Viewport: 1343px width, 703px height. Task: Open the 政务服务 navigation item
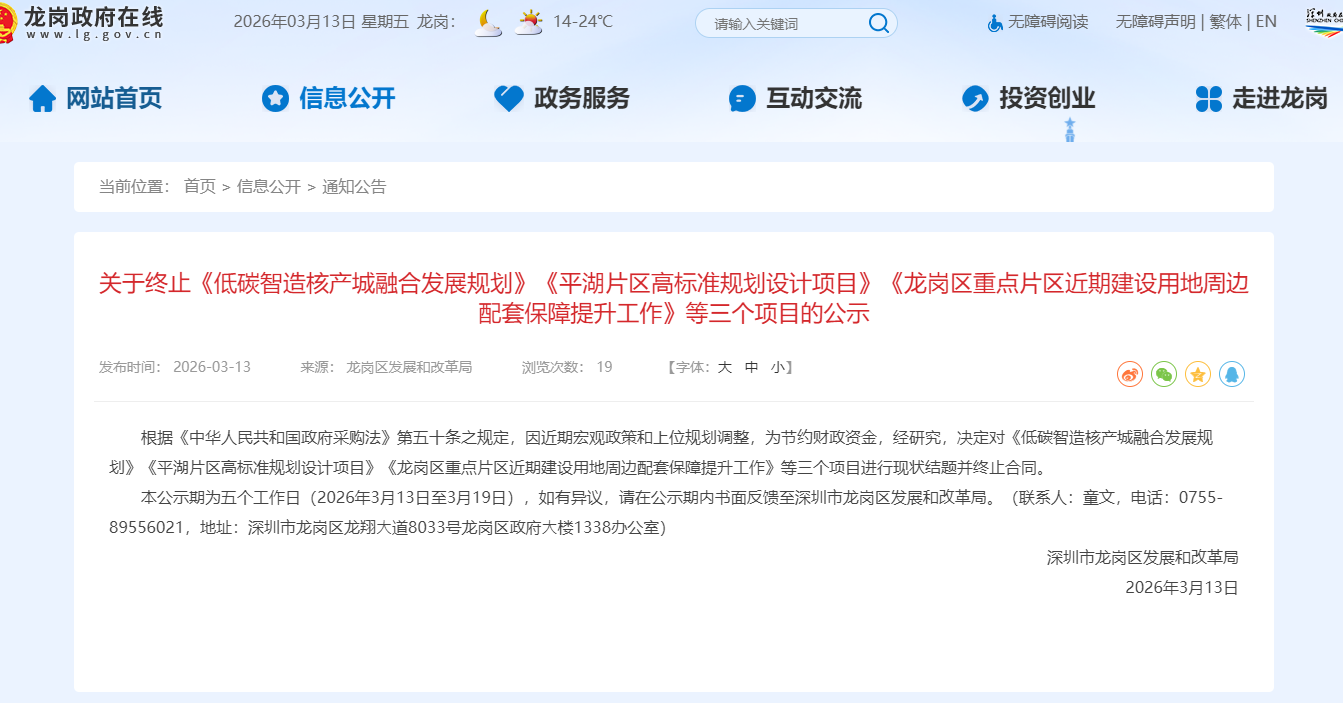563,98
